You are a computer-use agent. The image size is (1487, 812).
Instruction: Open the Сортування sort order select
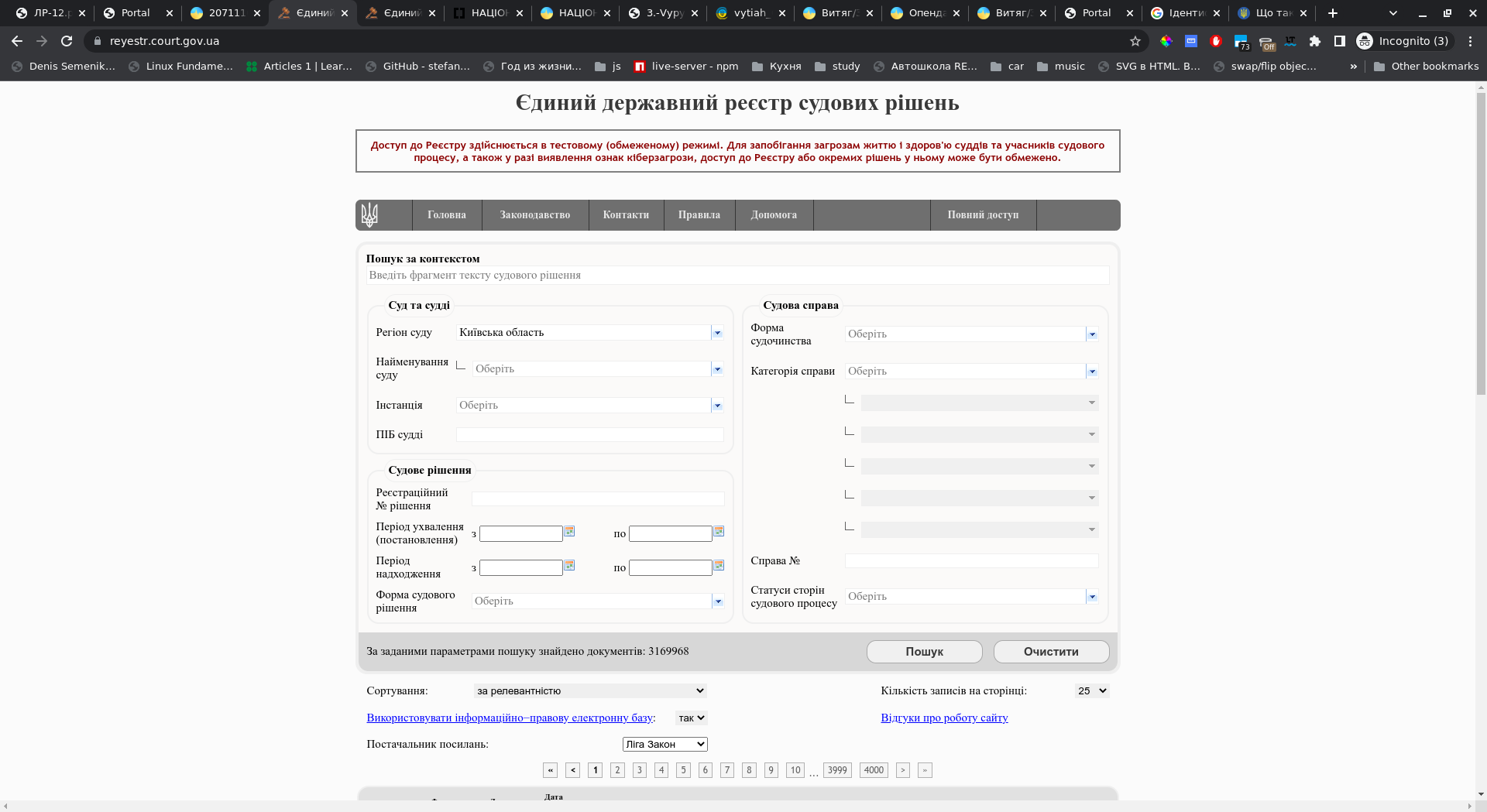(590, 690)
